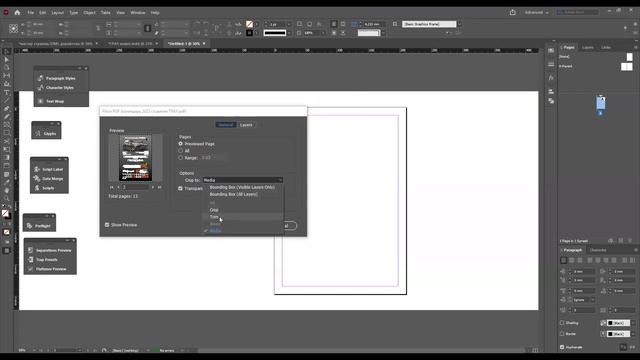Toggle the Hyphenate checkbox
Viewport: 640px width, 360px height.
pyautogui.click(x=562, y=347)
